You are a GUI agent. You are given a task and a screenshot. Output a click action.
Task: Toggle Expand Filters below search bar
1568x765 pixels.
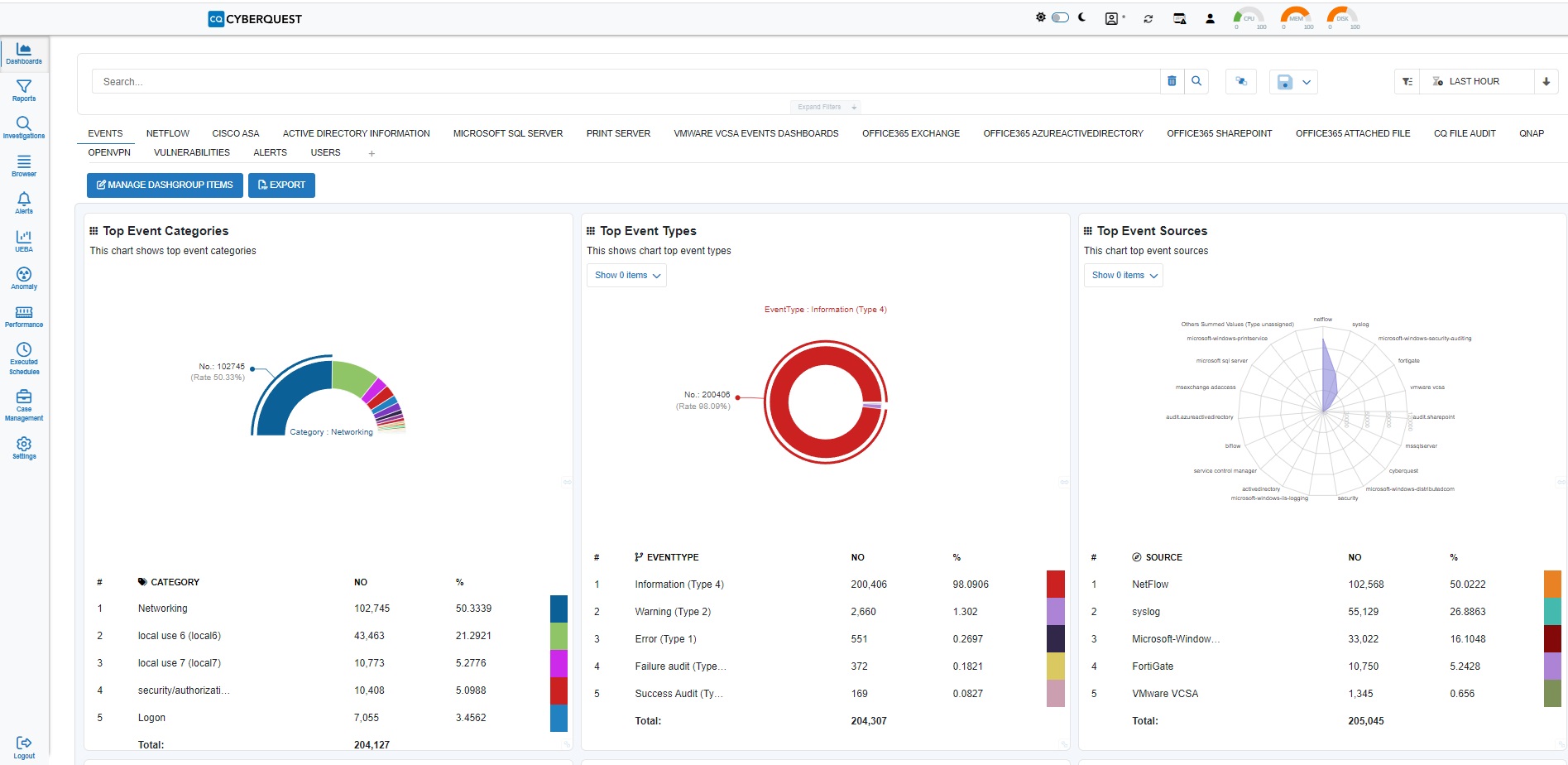pyautogui.click(x=825, y=107)
